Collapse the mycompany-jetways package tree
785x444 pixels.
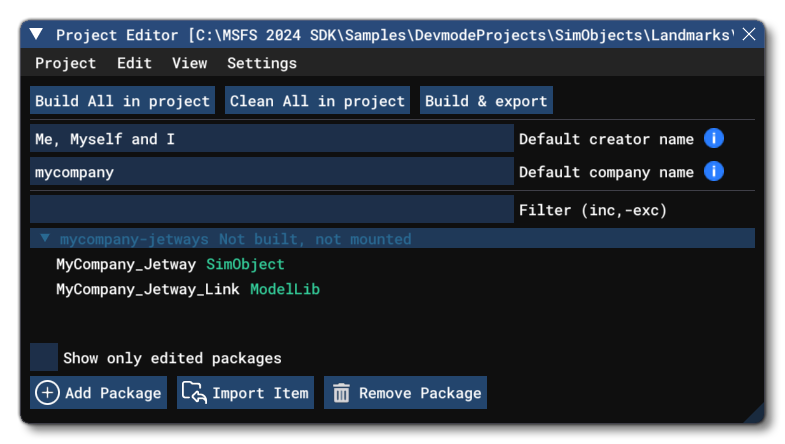45,239
